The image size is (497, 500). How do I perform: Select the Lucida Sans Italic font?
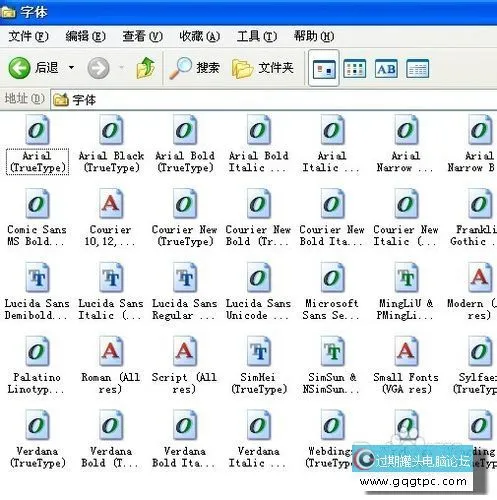coord(111,277)
